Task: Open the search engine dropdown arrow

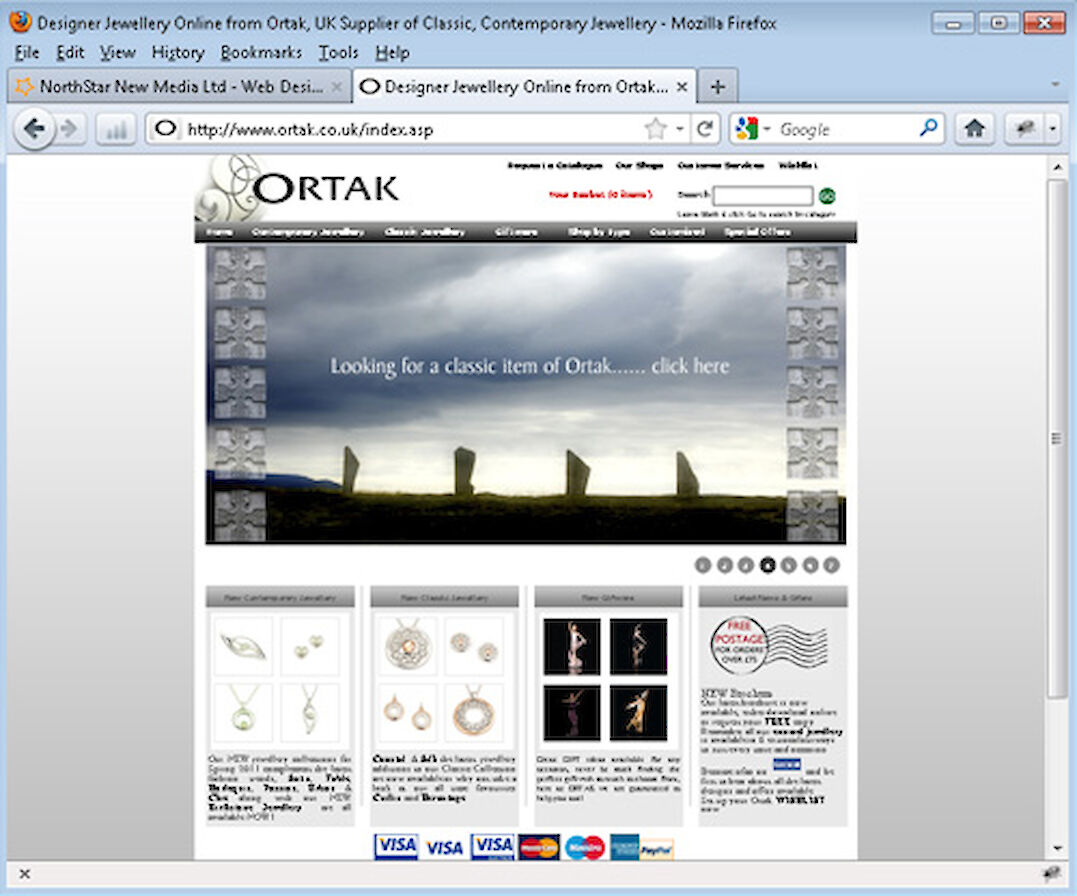Action: [x=767, y=128]
